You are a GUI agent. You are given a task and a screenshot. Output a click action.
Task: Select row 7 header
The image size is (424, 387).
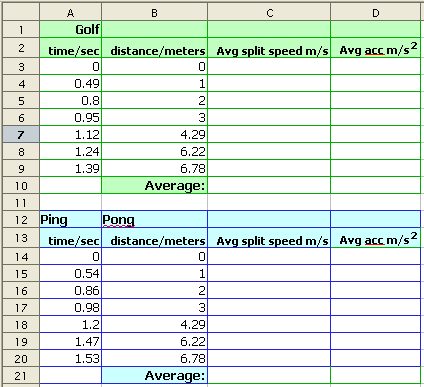[x=21, y=134]
